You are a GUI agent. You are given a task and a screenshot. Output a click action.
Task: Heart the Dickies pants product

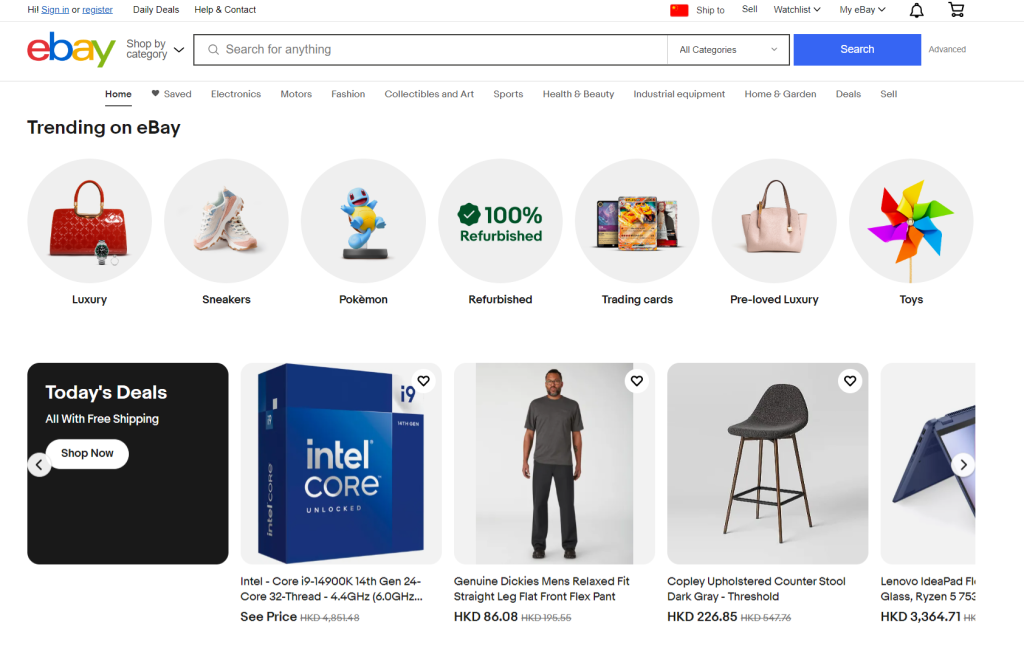pyautogui.click(x=637, y=381)
